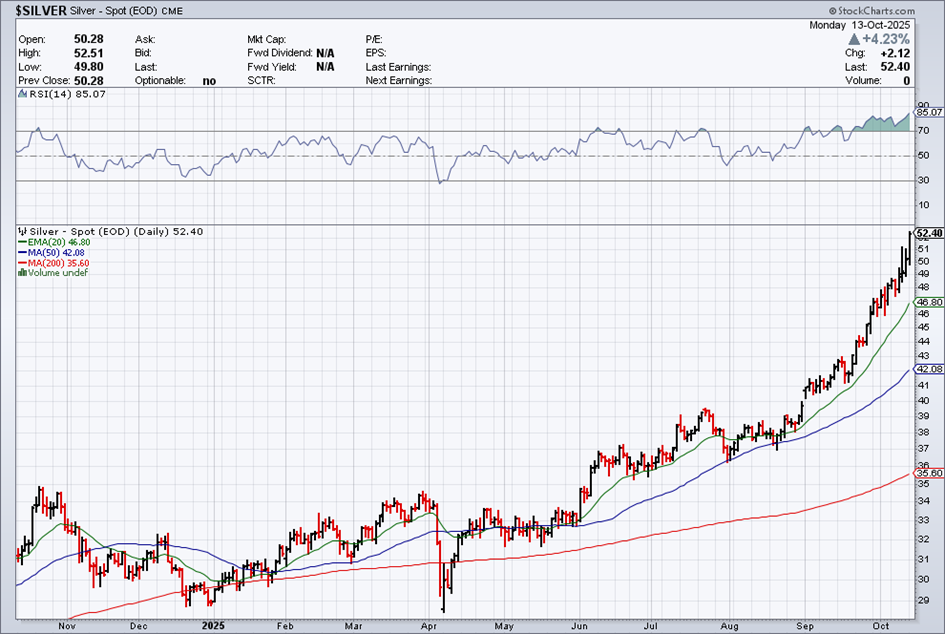The image size is (945, 634).
Task: Click the candlestick icon before Silver legend
Action: click(23, 231)
